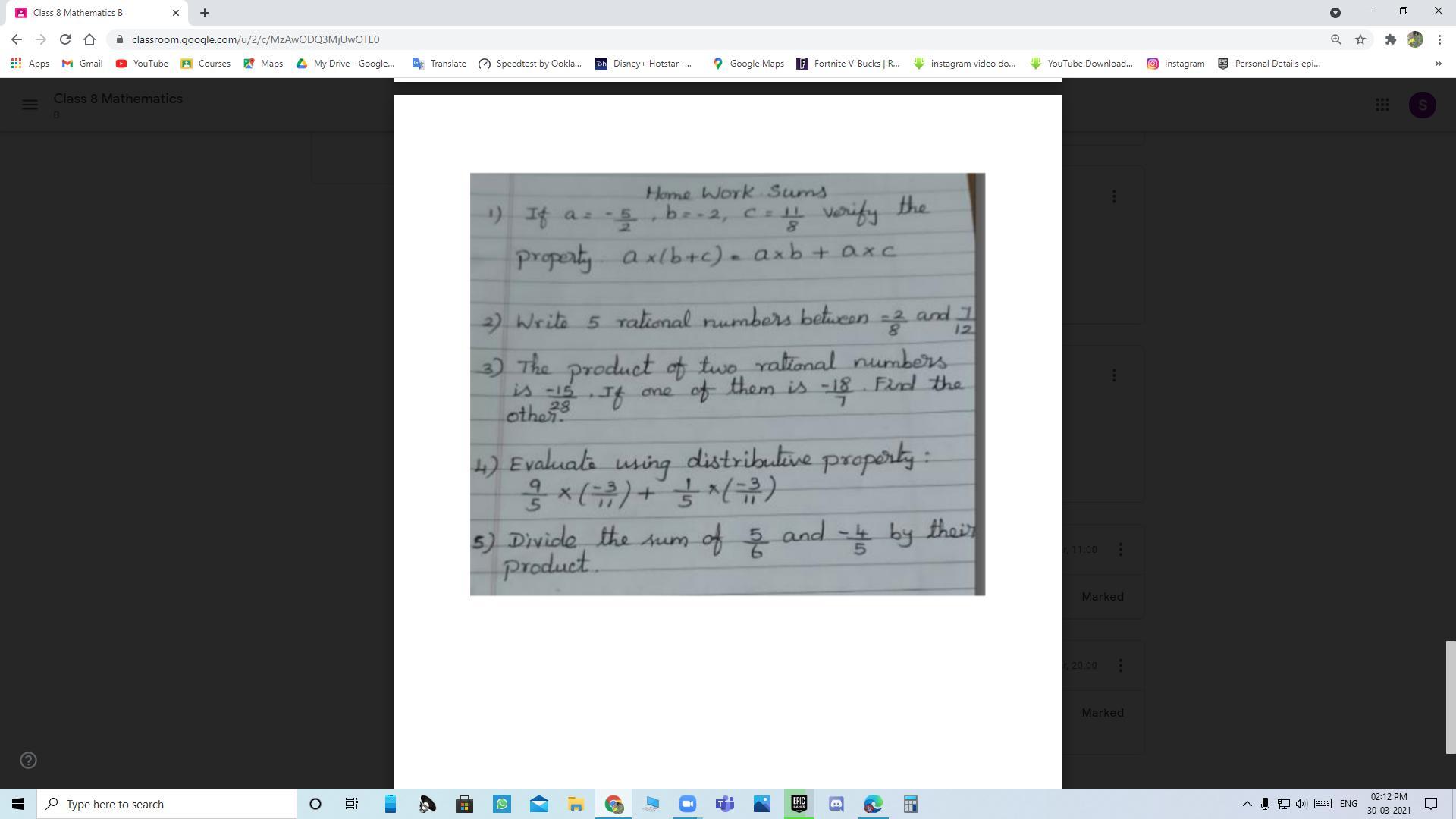Open the Discord taskbar icon
The width and height of the screenshot is (1456, 819).
click(x=836, y=804)
